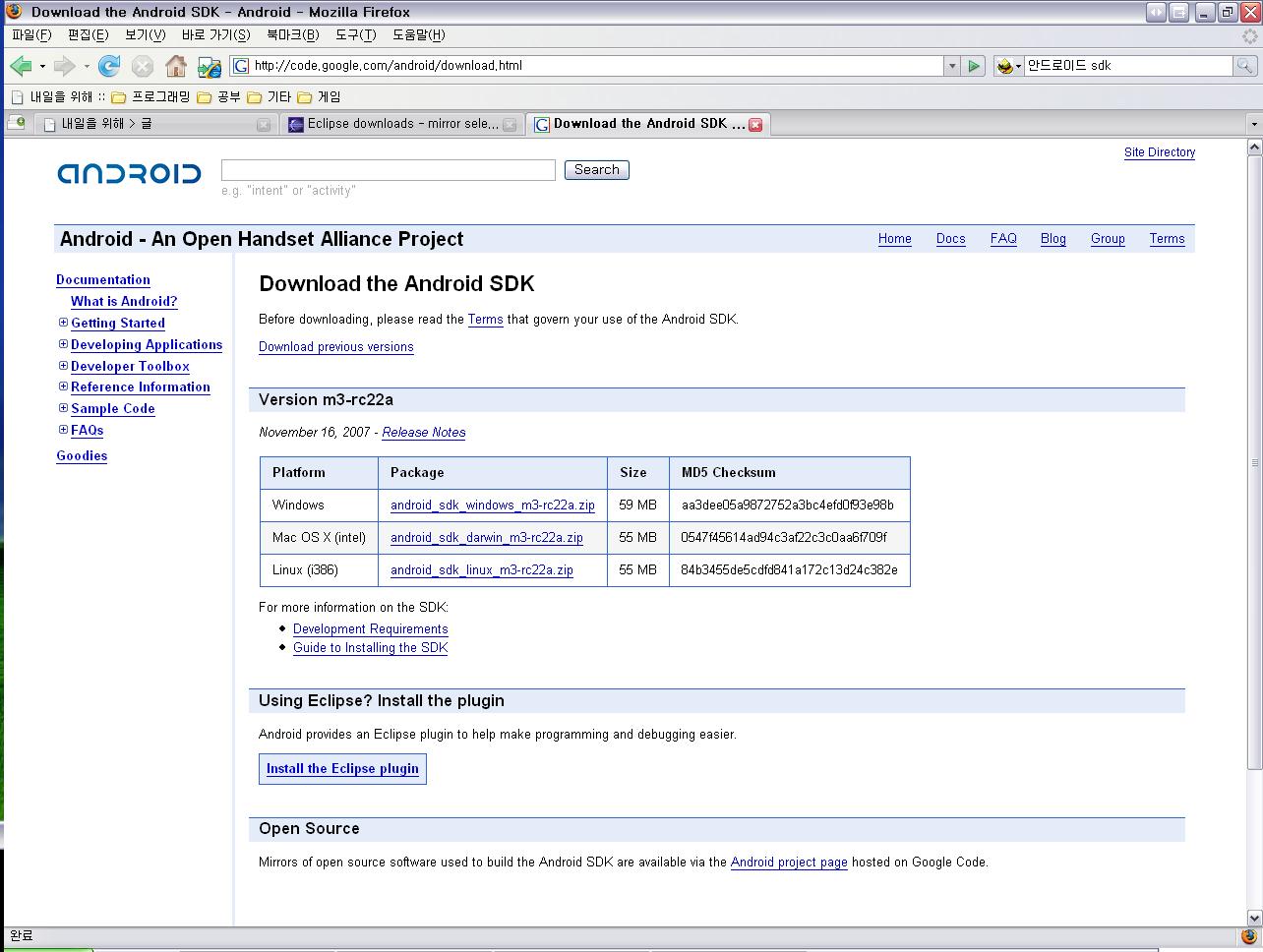Open the '프로그래밍' bookmarks folder

[150, 96]
